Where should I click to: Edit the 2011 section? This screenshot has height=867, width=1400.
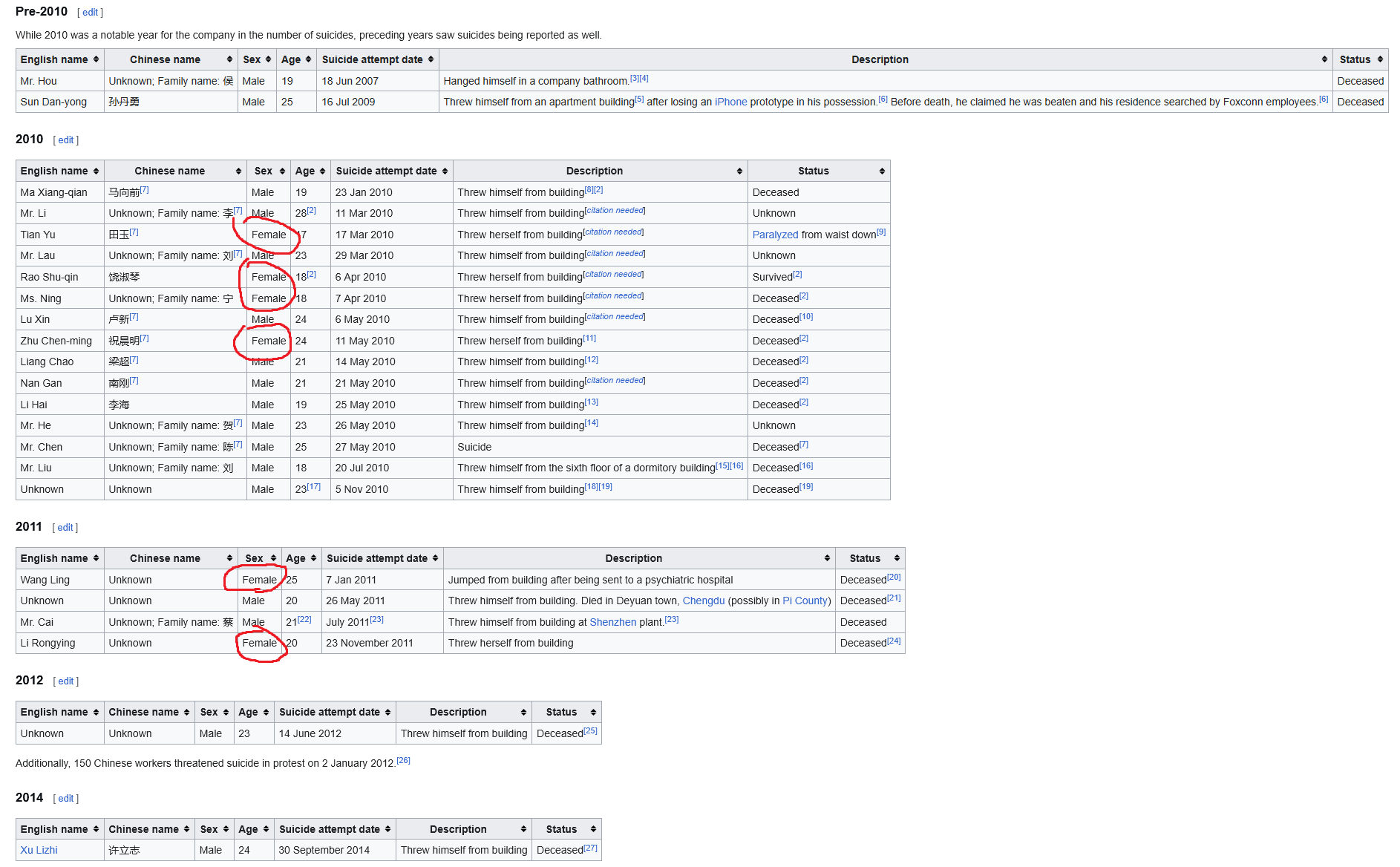point(65,528)
